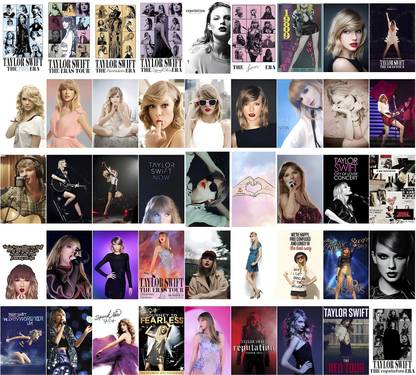Open the blue world tour live poster
The width and height of the screenshot is (416, 375).
pyautogui.click(x=23, y=340)
